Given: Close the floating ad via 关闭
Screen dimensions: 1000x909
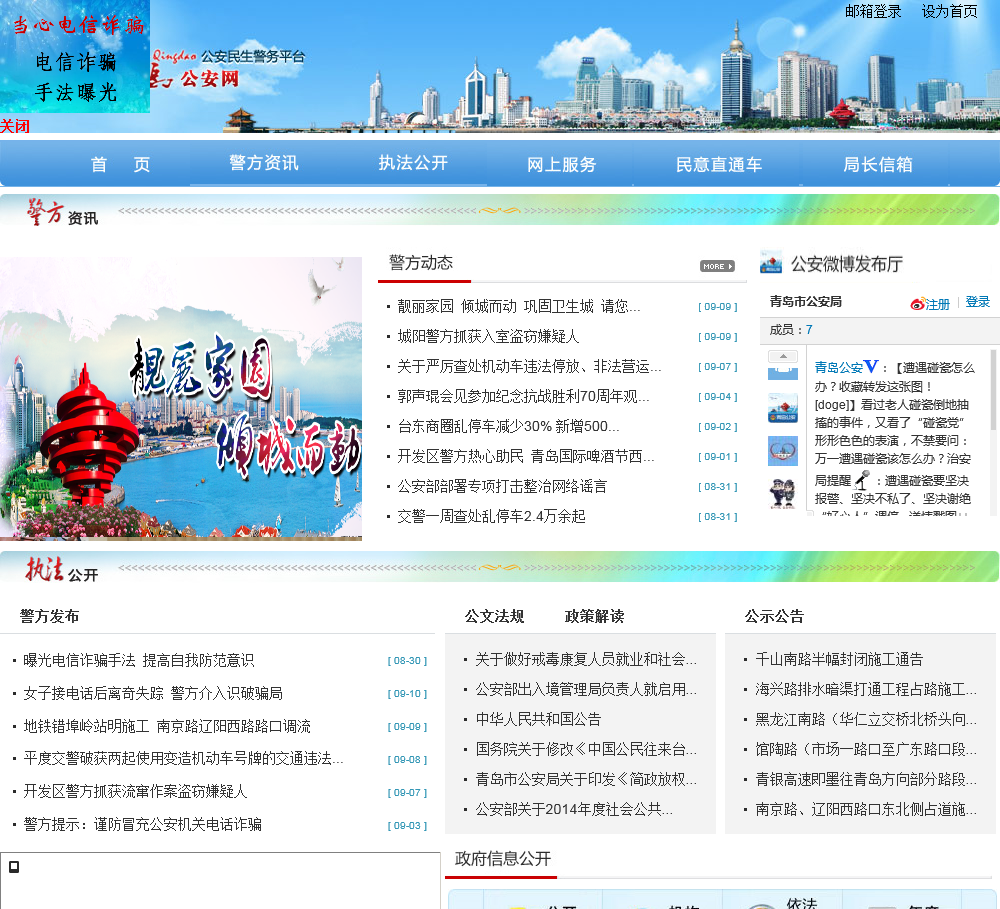Looking at the screenshot, I should point(15,126).
